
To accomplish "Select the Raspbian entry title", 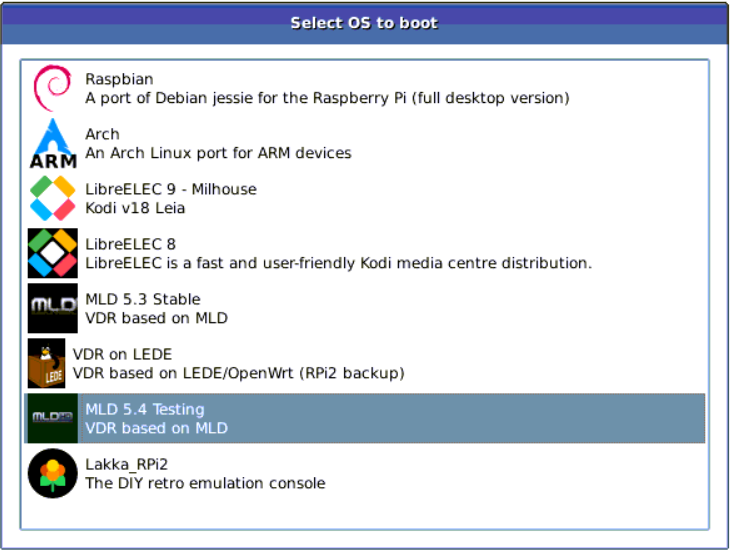I will [x=119, y=79].
